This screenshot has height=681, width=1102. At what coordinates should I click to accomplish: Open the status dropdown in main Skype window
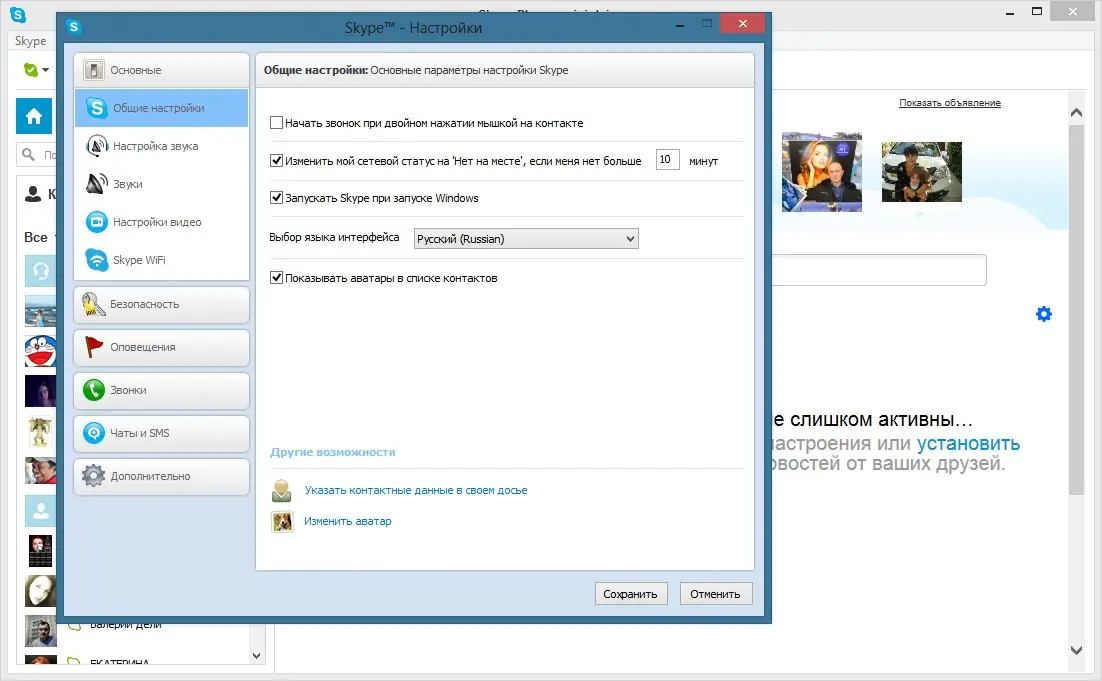[x=36, y=70]
